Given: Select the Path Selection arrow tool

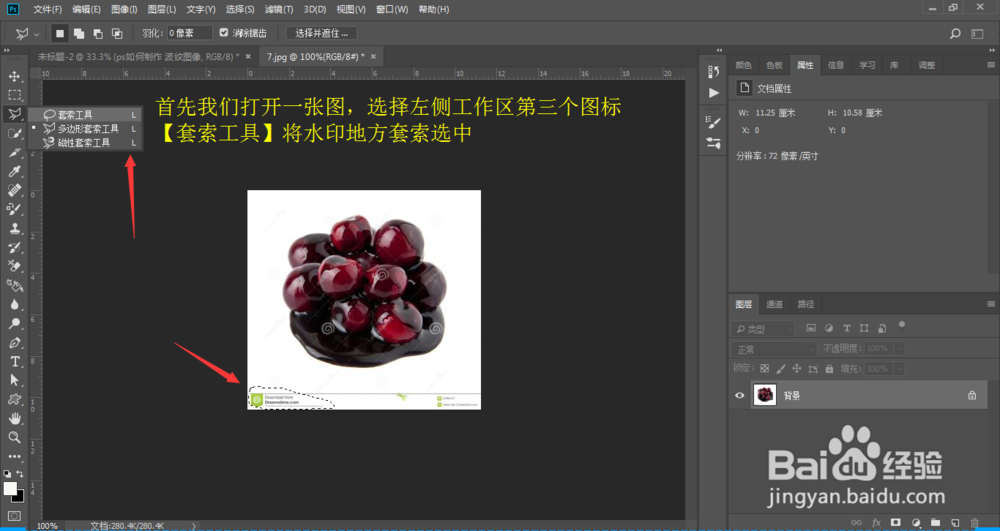Looking at the screenshot, I should point(14,380).
